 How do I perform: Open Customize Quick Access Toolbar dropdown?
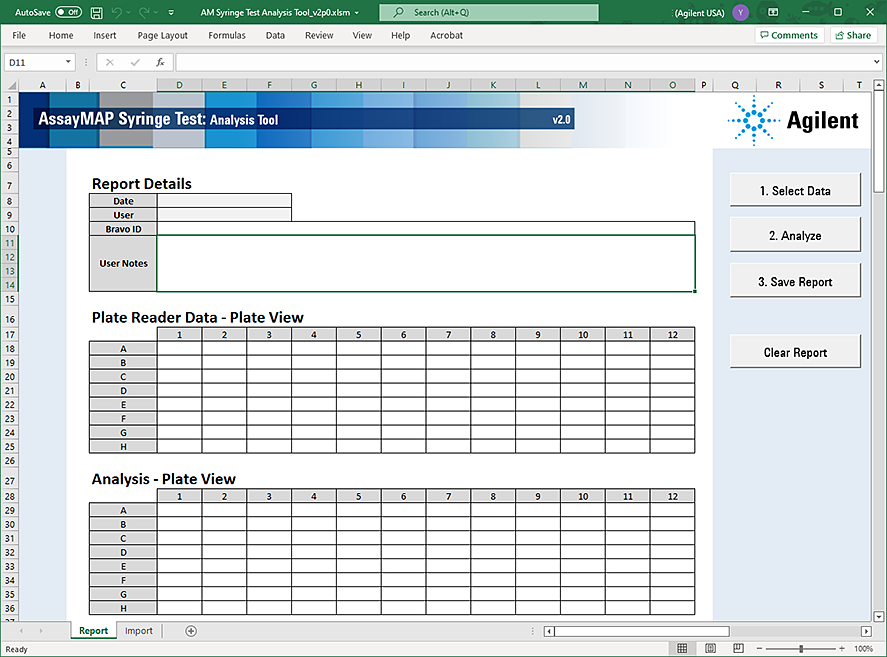point(171,12)
